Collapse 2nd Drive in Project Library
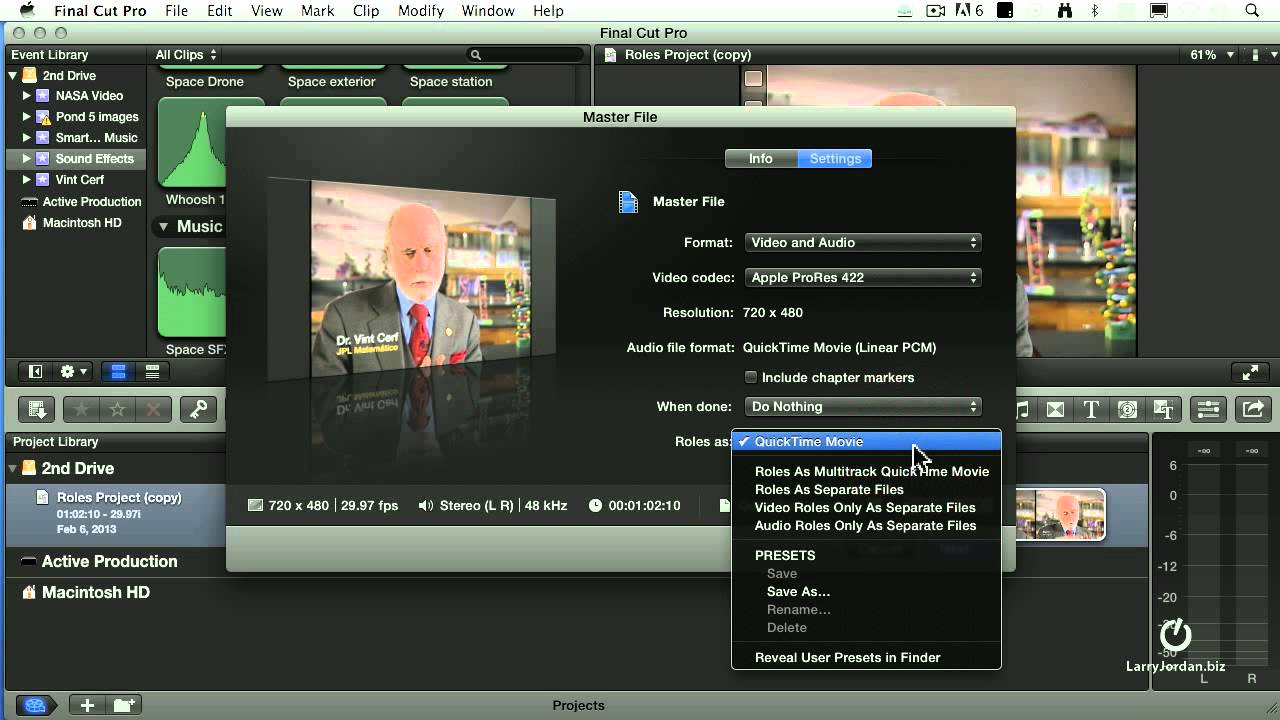 tap(13, 468)
